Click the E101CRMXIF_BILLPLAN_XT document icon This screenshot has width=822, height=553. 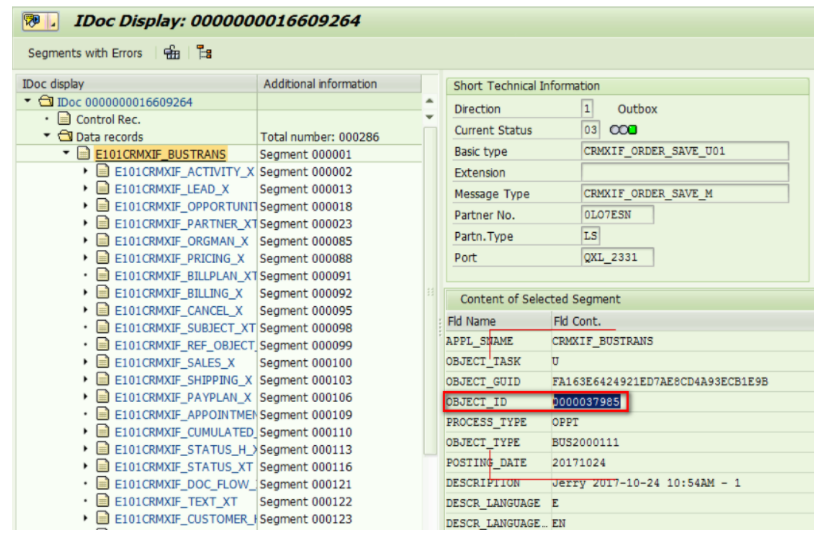pyautogui.click(x=103, y=275)
